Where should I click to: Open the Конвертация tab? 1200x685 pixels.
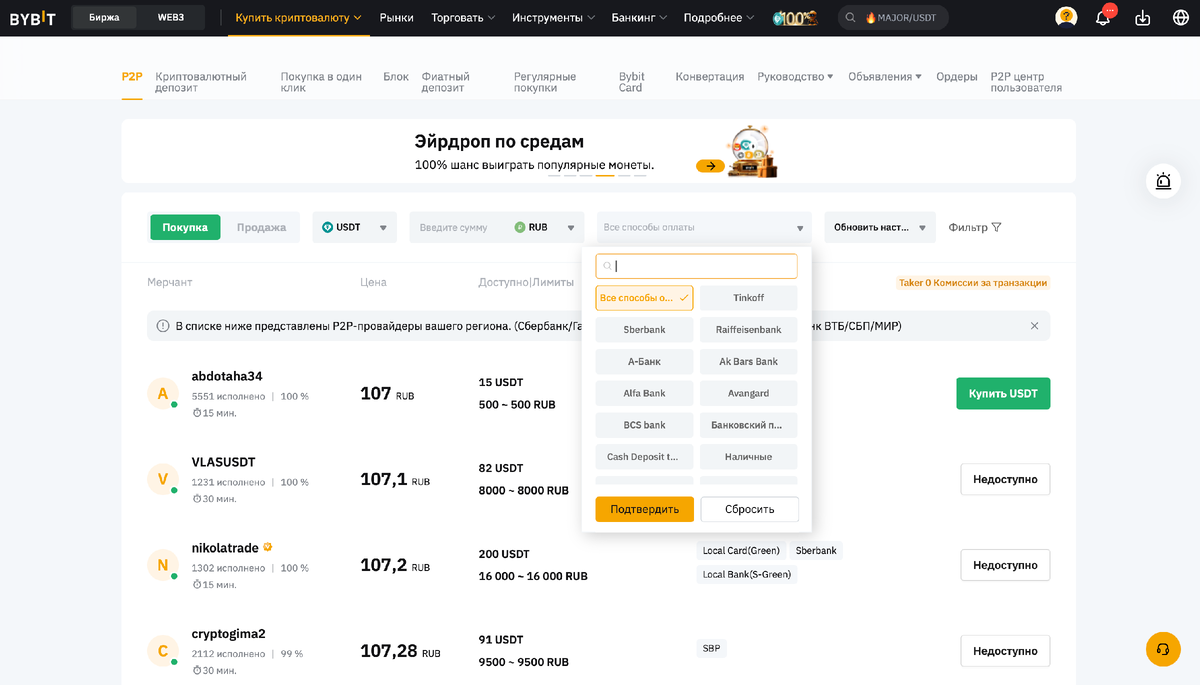pyautogui.click(x=710, y=76)
